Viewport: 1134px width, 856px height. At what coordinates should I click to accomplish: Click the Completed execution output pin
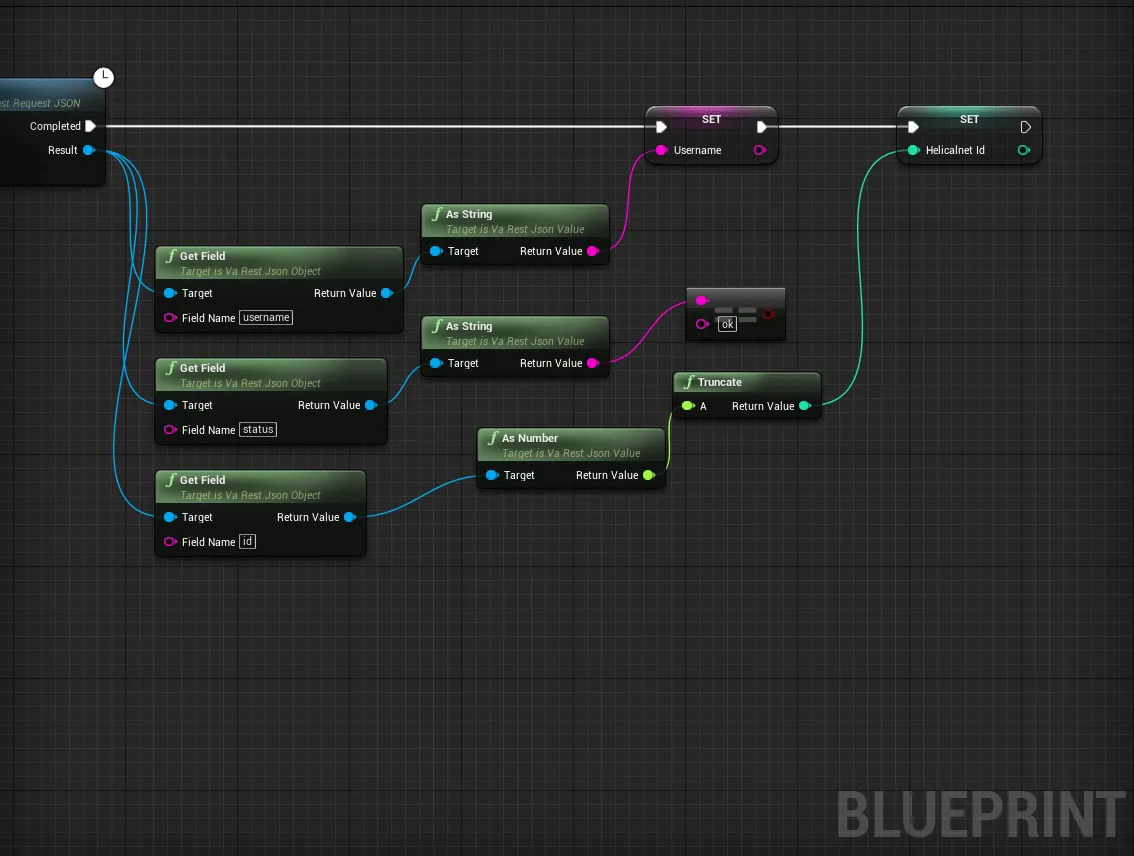pos(90,126)
